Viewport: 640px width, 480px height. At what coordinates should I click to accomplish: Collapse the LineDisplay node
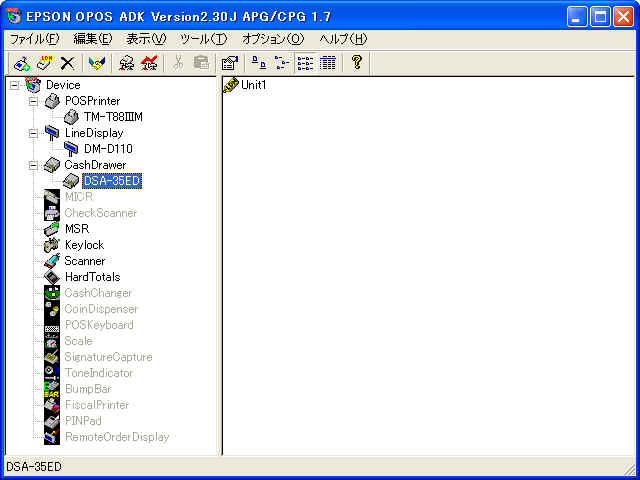click(33, 133)
